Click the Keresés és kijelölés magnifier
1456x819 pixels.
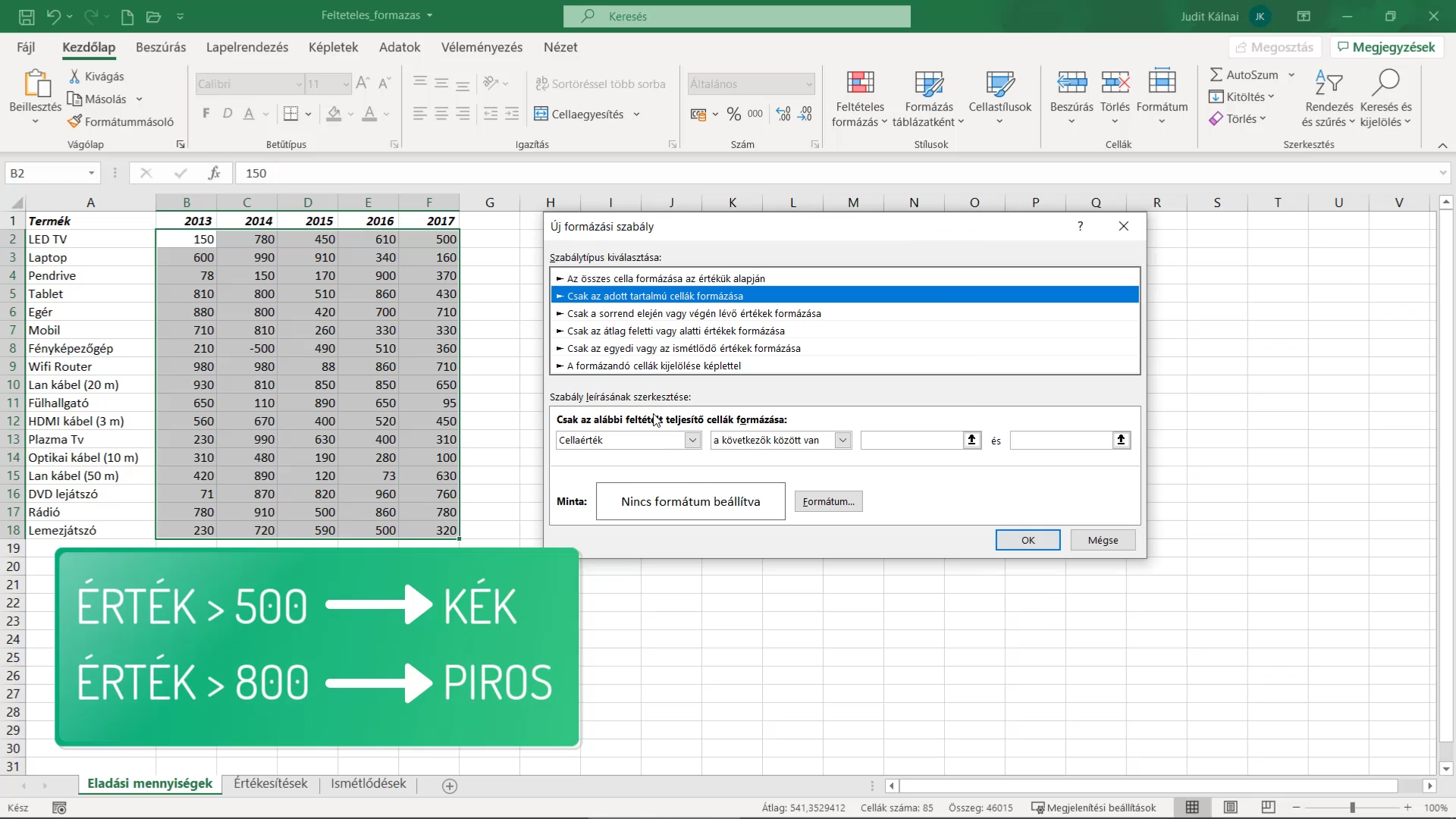click(x=1385, y=82)
